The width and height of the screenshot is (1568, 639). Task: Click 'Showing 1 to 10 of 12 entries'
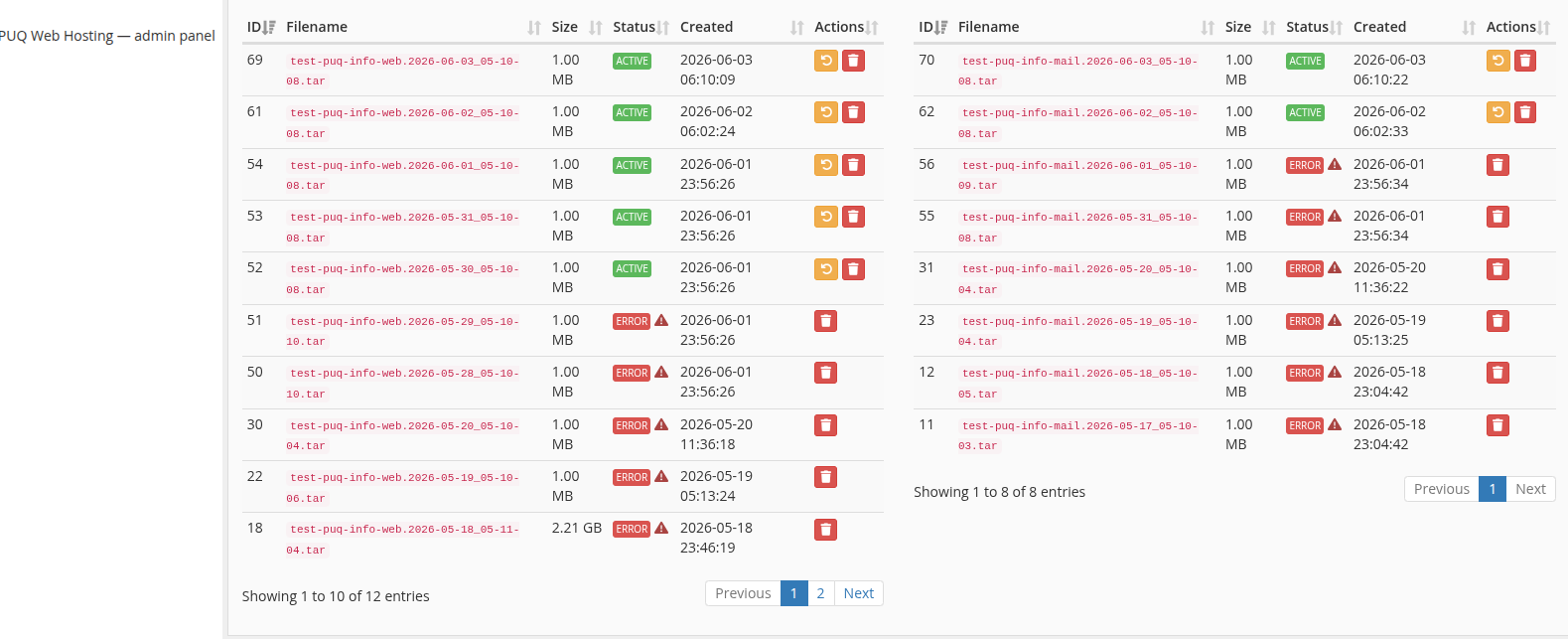336,596
